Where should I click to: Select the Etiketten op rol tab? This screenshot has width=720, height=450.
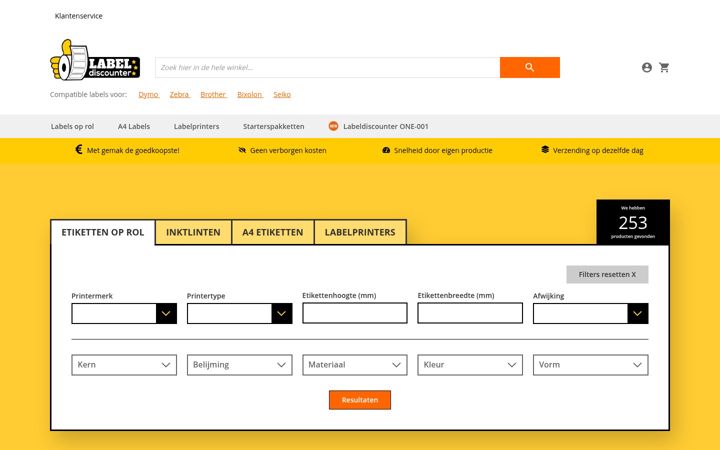103,232
